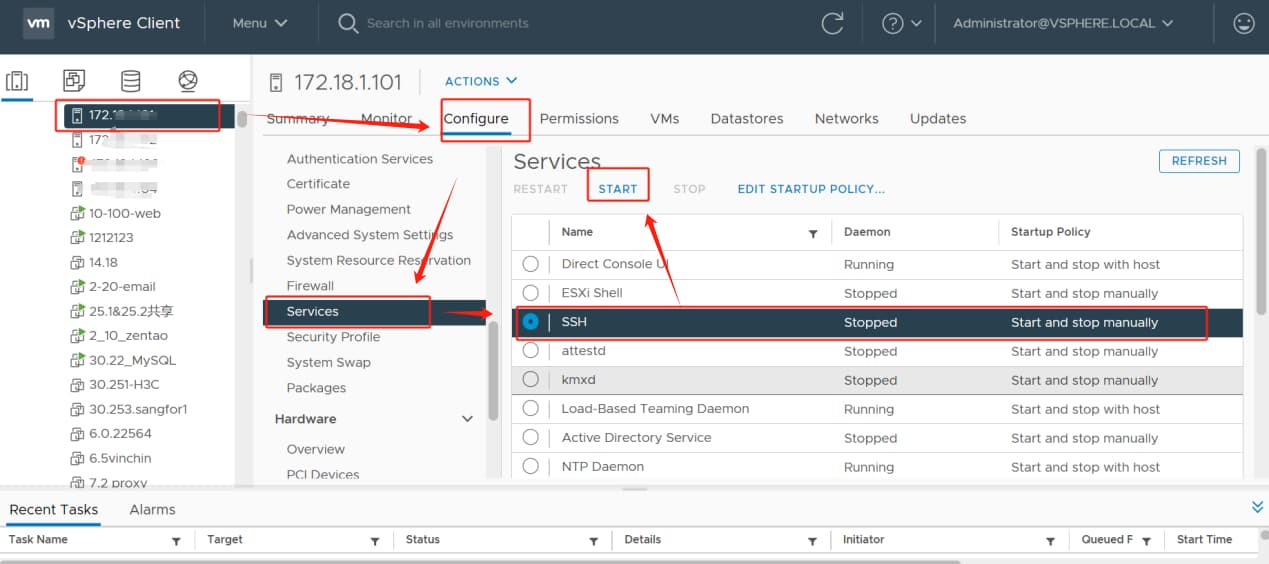Click the search magnifier icon
The image size is (1269, 564).
pos(348,23)
